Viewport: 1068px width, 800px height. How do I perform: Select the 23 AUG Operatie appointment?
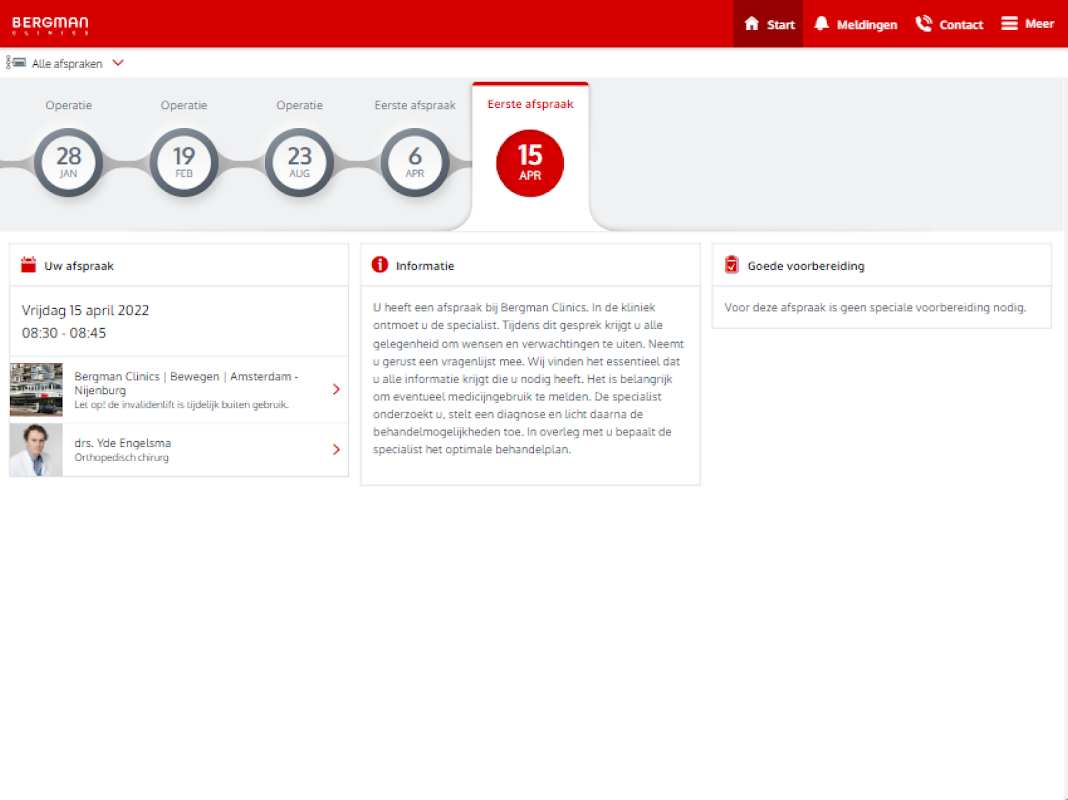coord(299,163)
